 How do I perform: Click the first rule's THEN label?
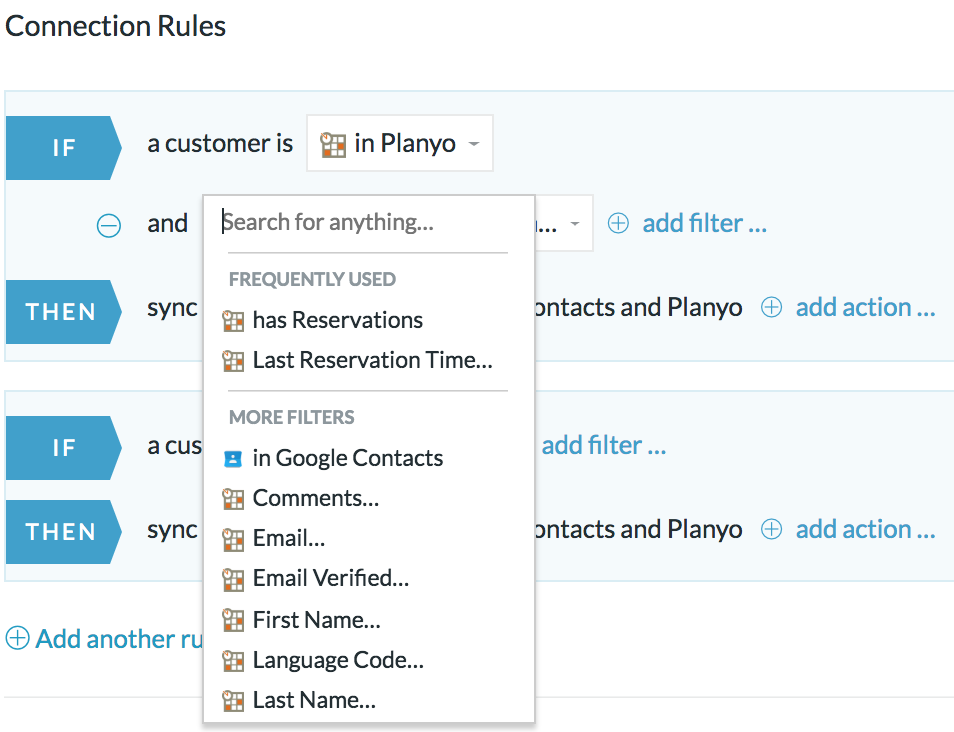point(64,312)
